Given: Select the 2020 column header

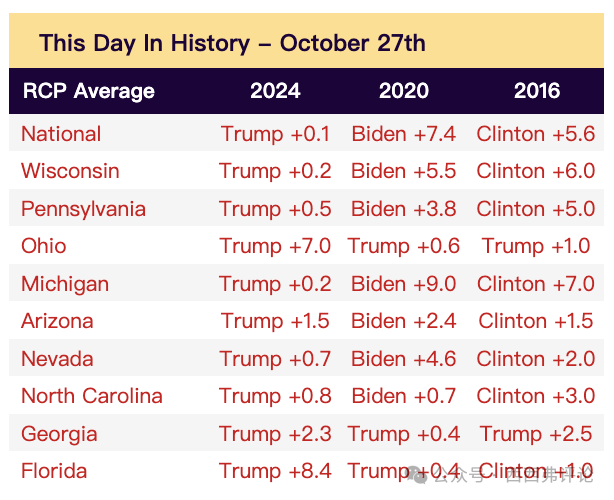Looking at the screenshot, I should point(404,91).
